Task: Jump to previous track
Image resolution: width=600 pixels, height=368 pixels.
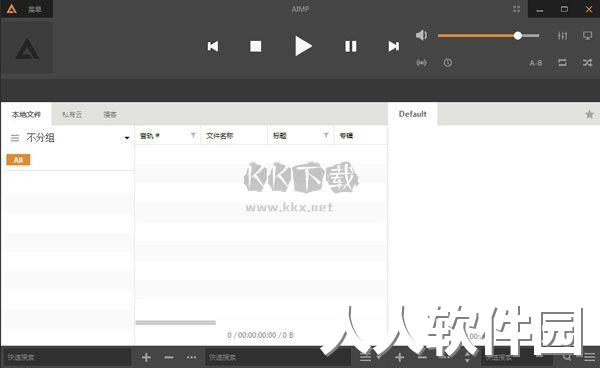Action: point(213,46)
